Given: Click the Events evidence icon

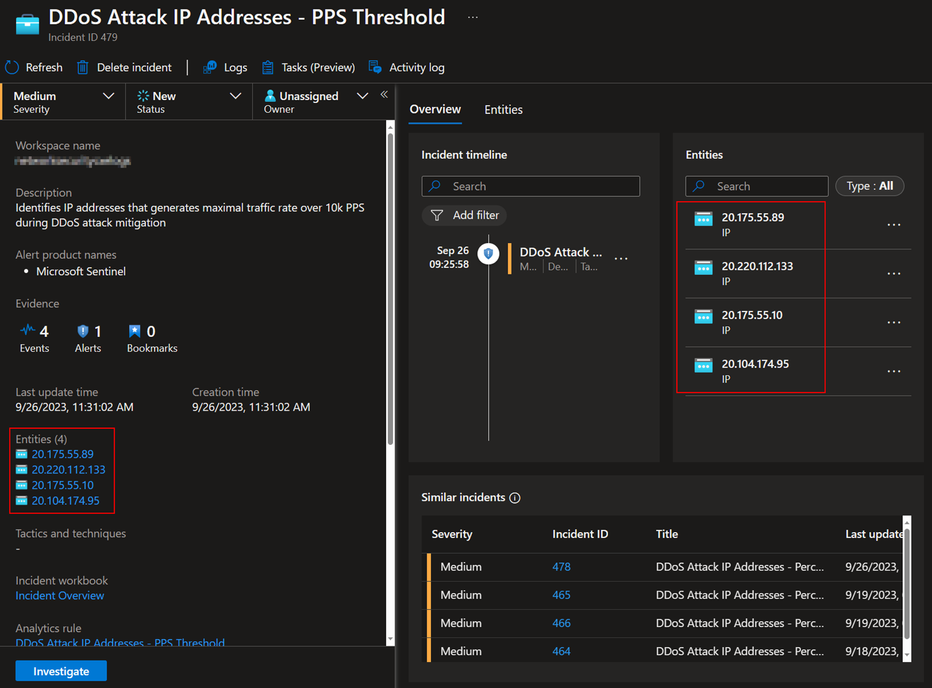Looking at the screenshot, I should coord(27,330).
